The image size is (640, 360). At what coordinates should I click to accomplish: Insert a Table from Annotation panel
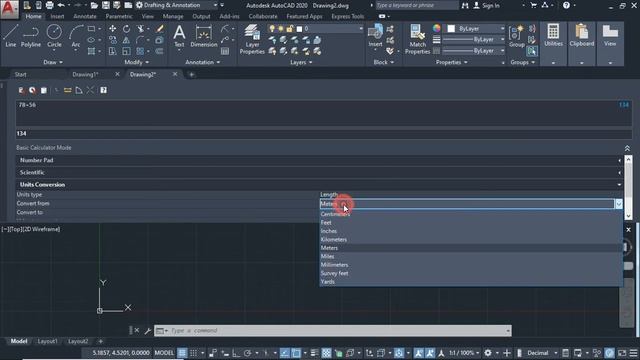click(225, 51)
